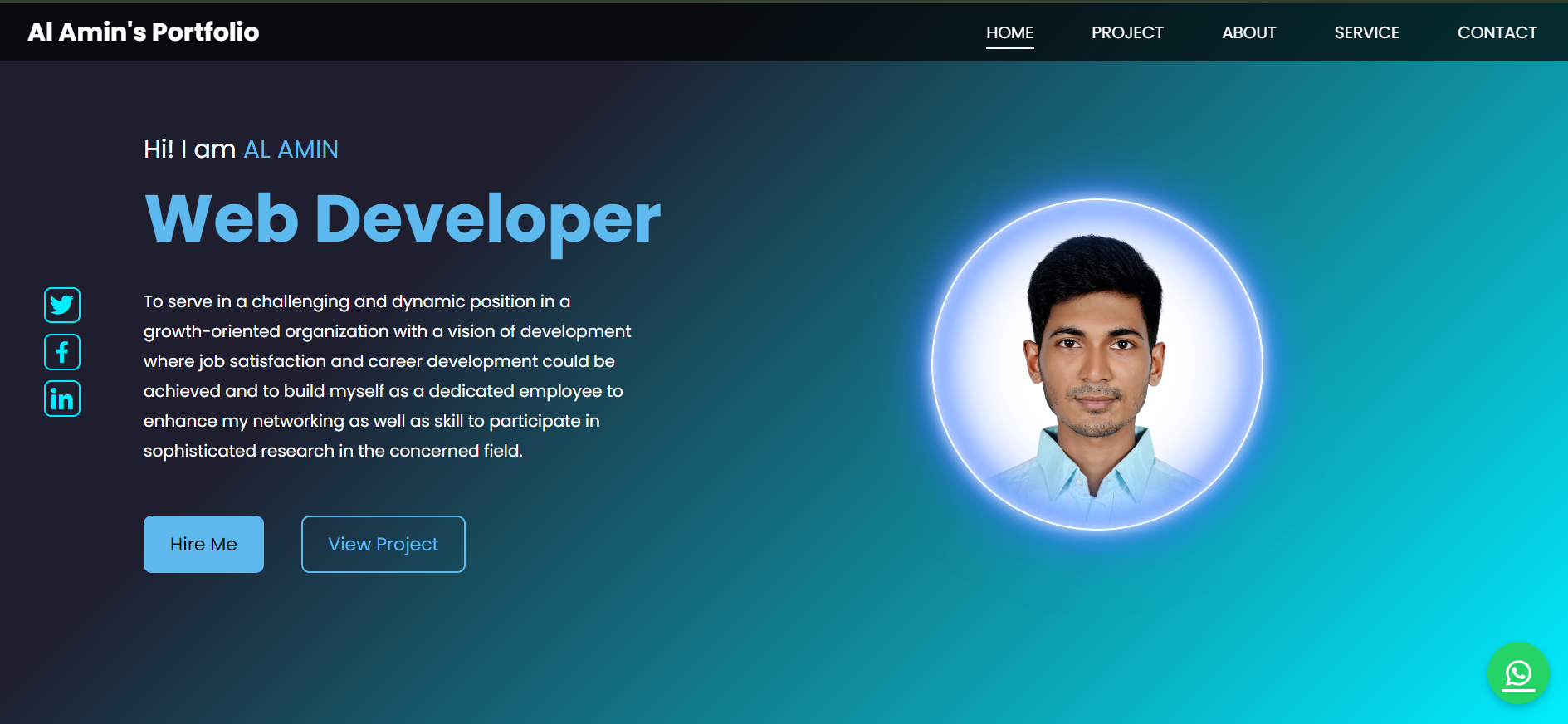Click the career objective paragraph text

(388, 376)
